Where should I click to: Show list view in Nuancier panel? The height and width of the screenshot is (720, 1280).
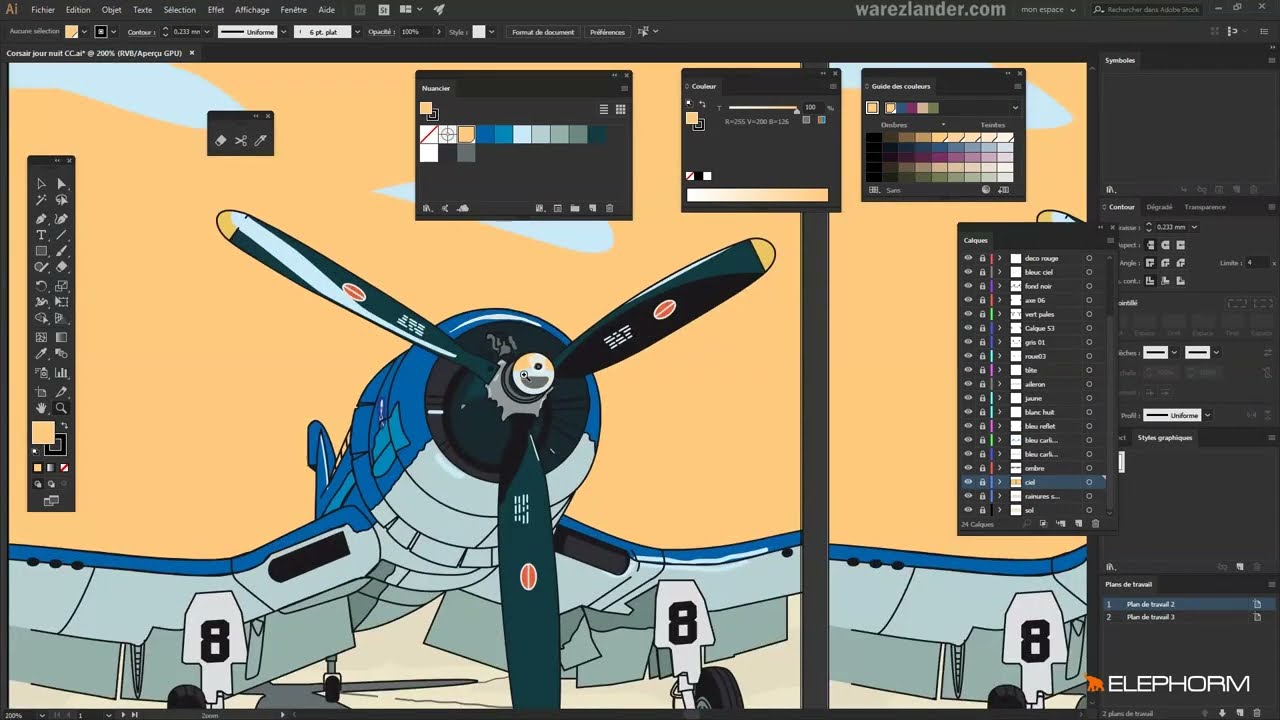pyautogui.click(x=604, y=109)
